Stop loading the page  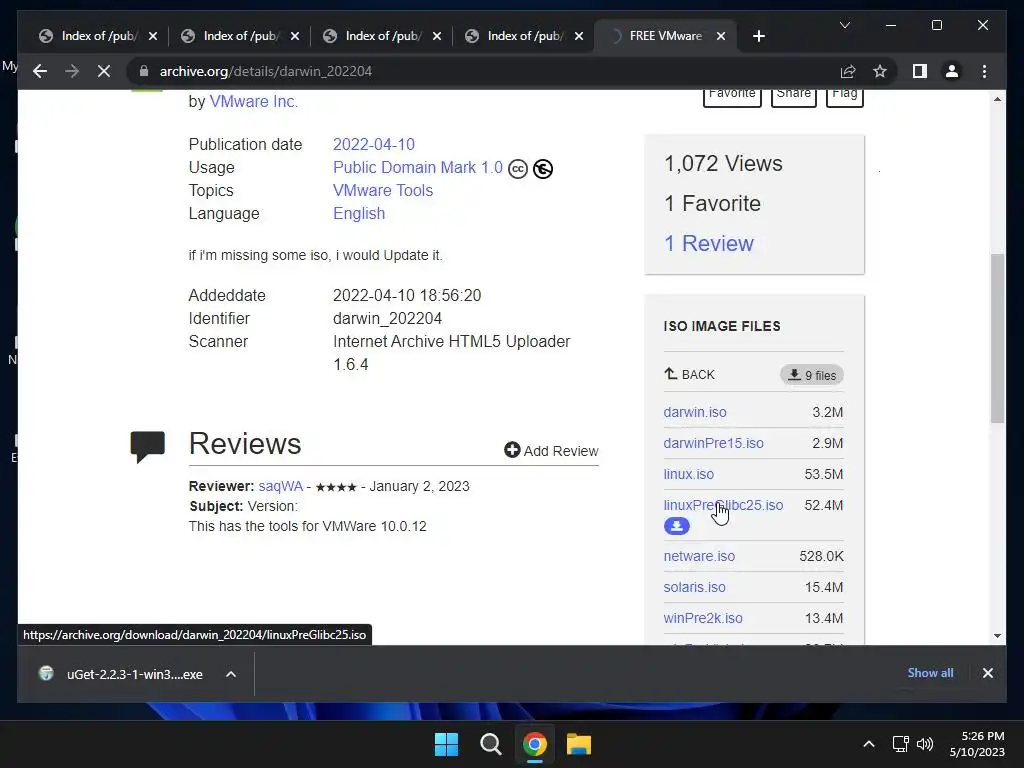coord(104,71)
